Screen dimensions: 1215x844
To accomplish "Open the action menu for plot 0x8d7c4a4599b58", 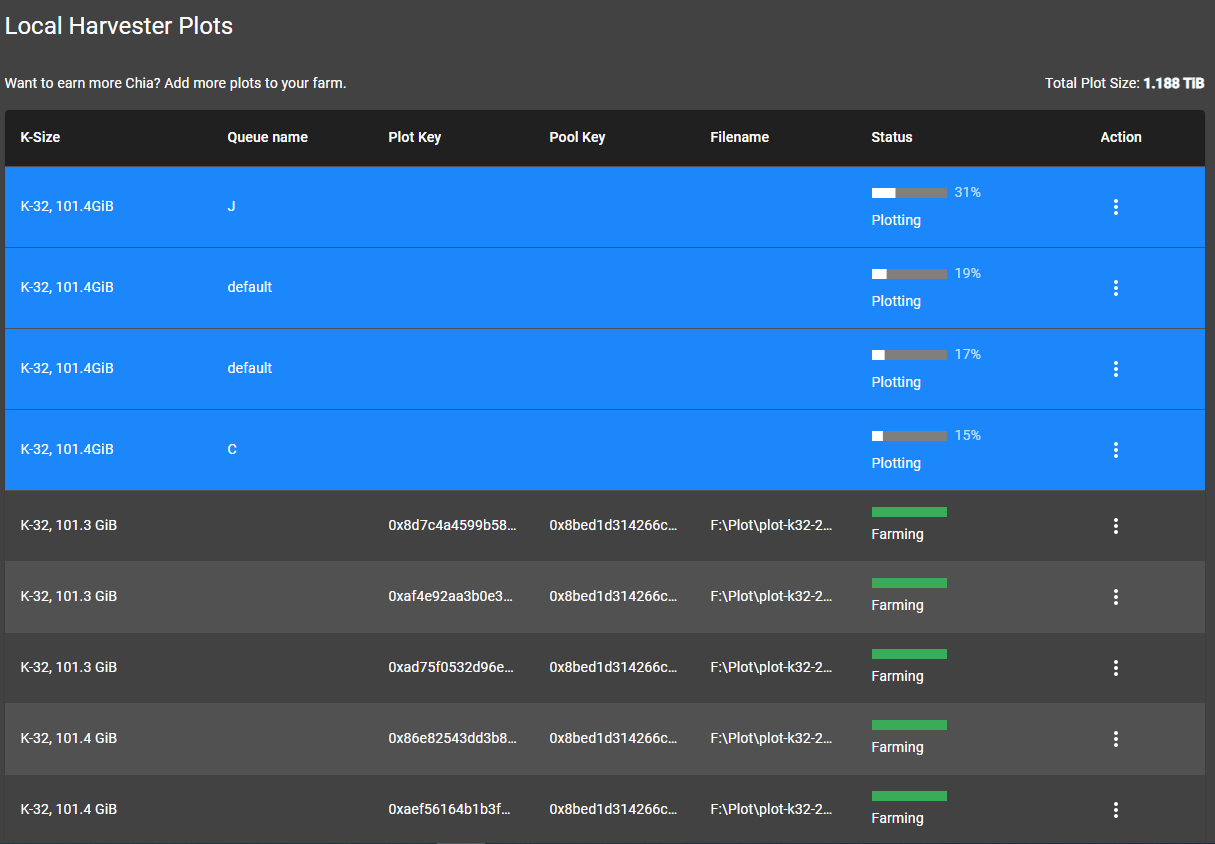I will pyautogui.click(x=1116, y=526).
